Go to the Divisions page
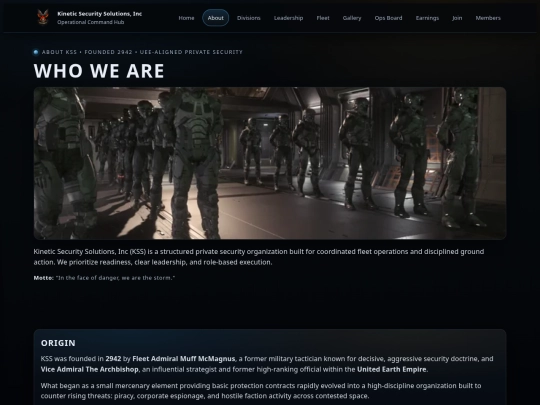The image size is (540, 405). pyautogui.click(x=249, y=18)
